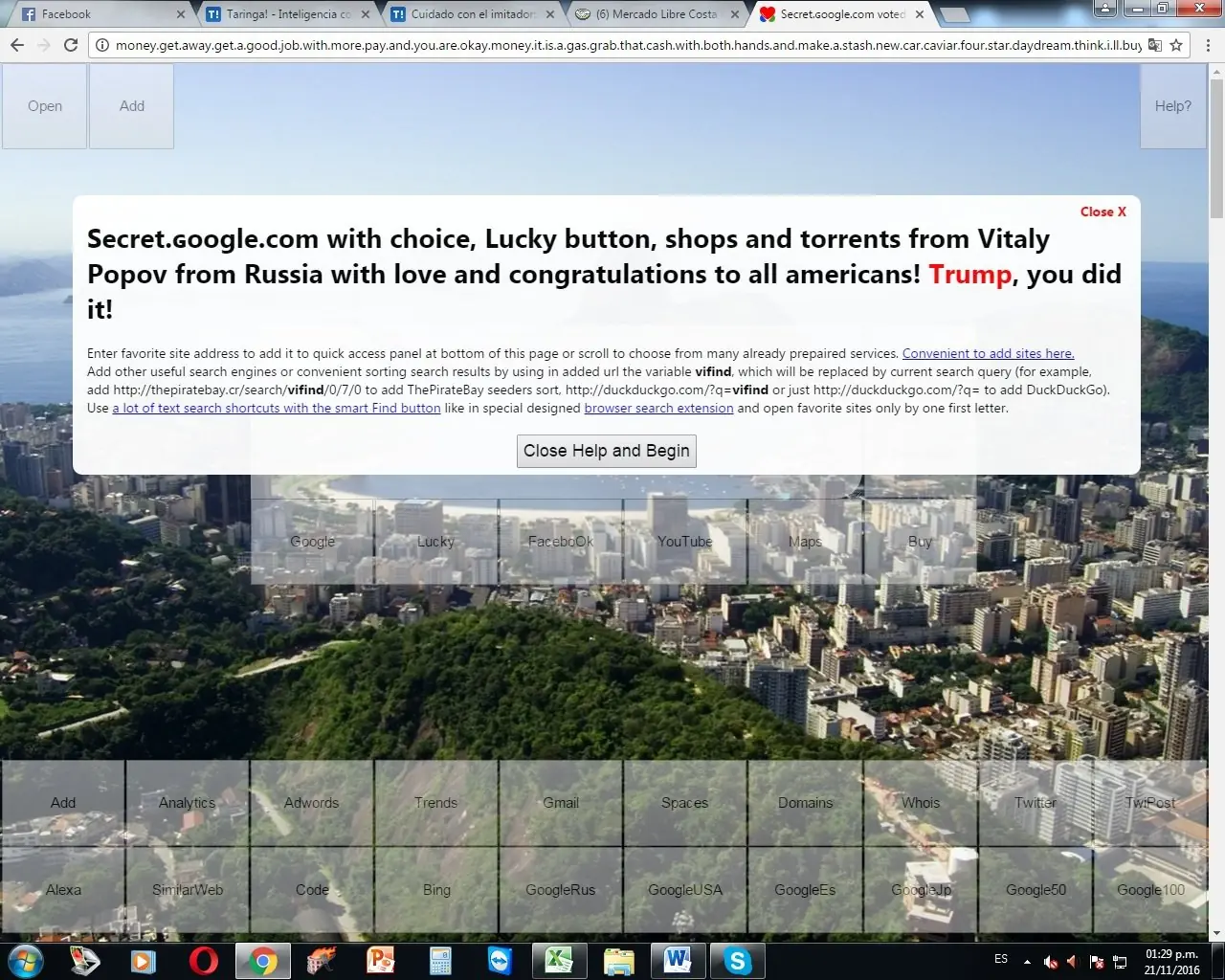1225x980 pixels.
Task: Open TeamViewer from the taskbar
Action: pyautogui.click(x=500, y=960)
